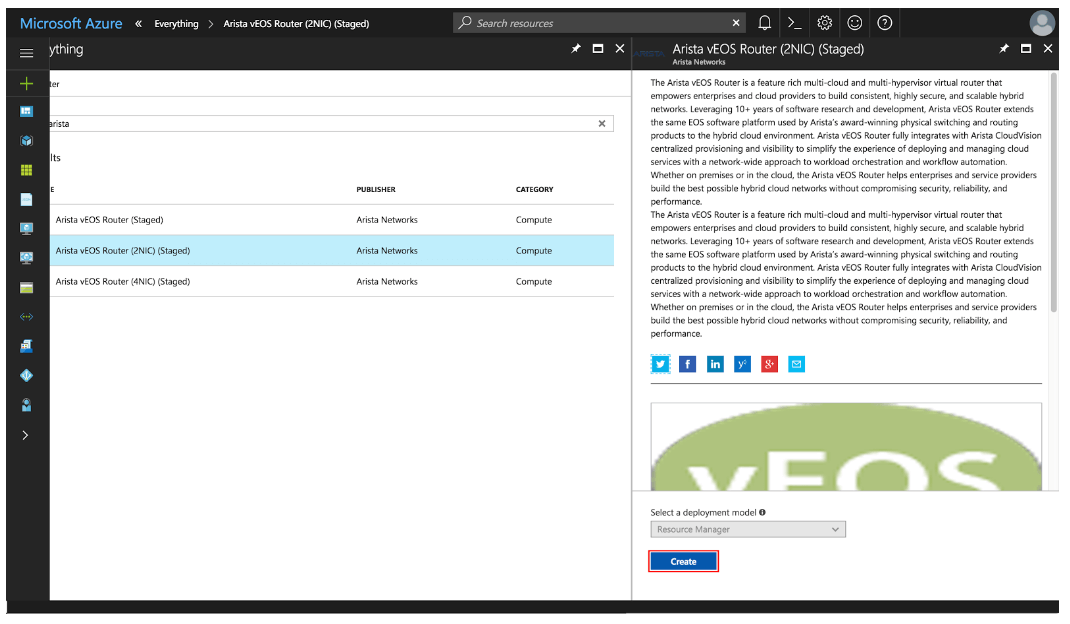Open the notifications bell

tap(764, 23)
